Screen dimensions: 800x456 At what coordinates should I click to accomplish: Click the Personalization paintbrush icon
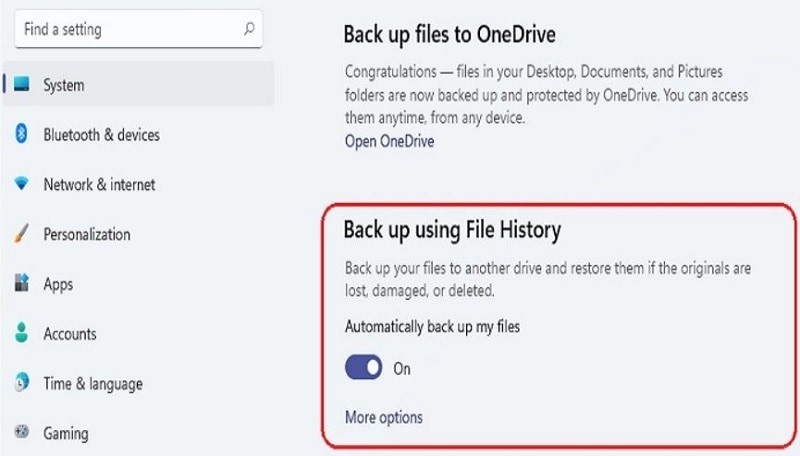pyautogui.click(x=22, y=234)
